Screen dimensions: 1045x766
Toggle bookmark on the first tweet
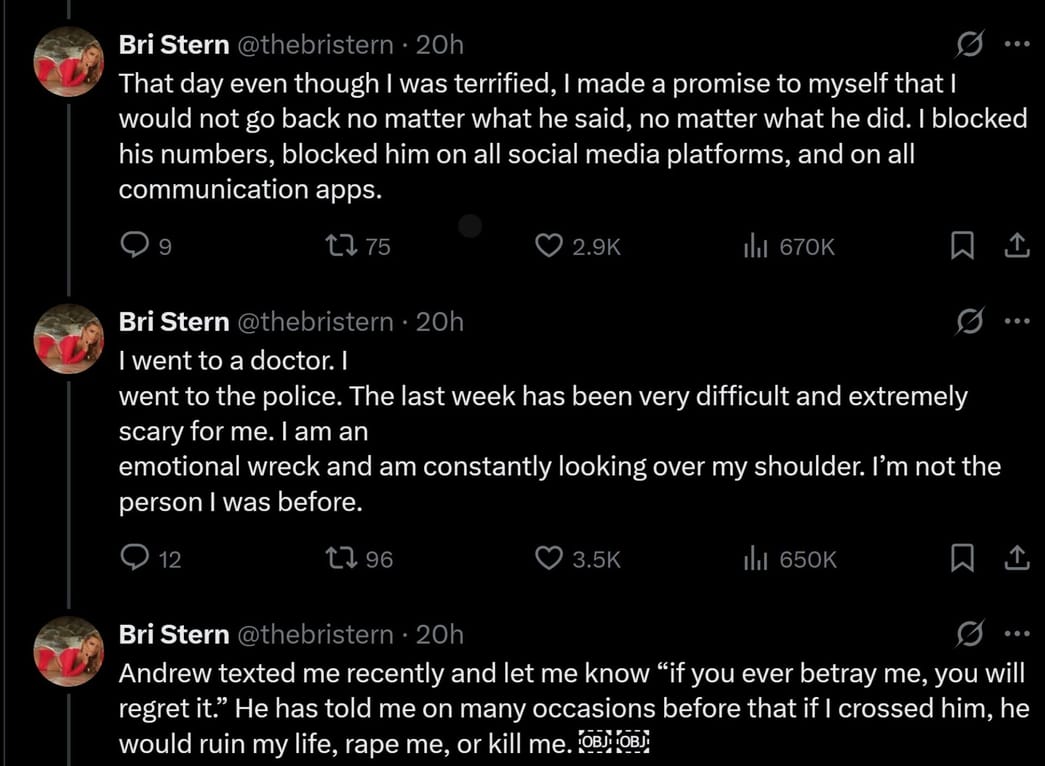pos(962,245)
